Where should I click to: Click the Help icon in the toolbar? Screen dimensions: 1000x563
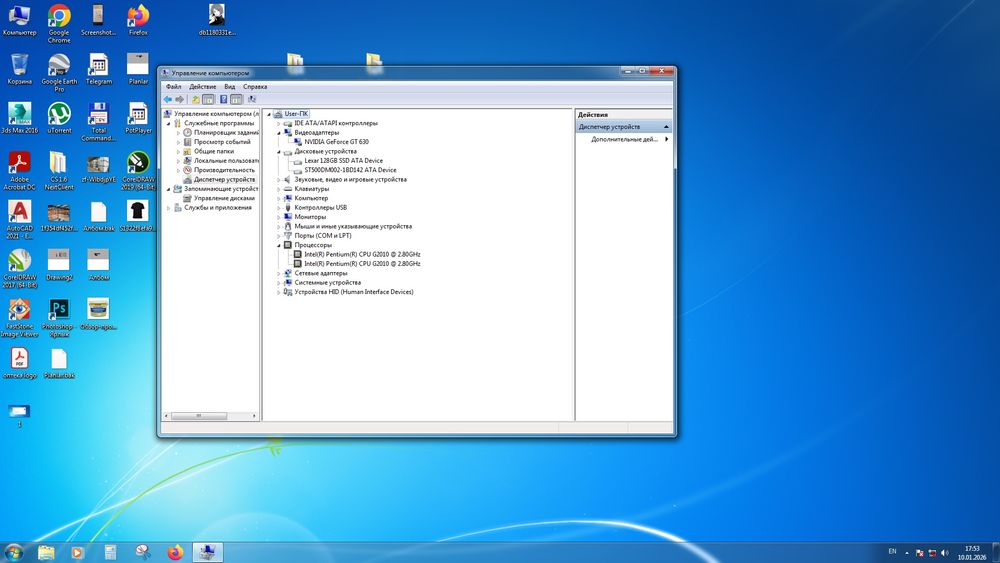[223, 100]
